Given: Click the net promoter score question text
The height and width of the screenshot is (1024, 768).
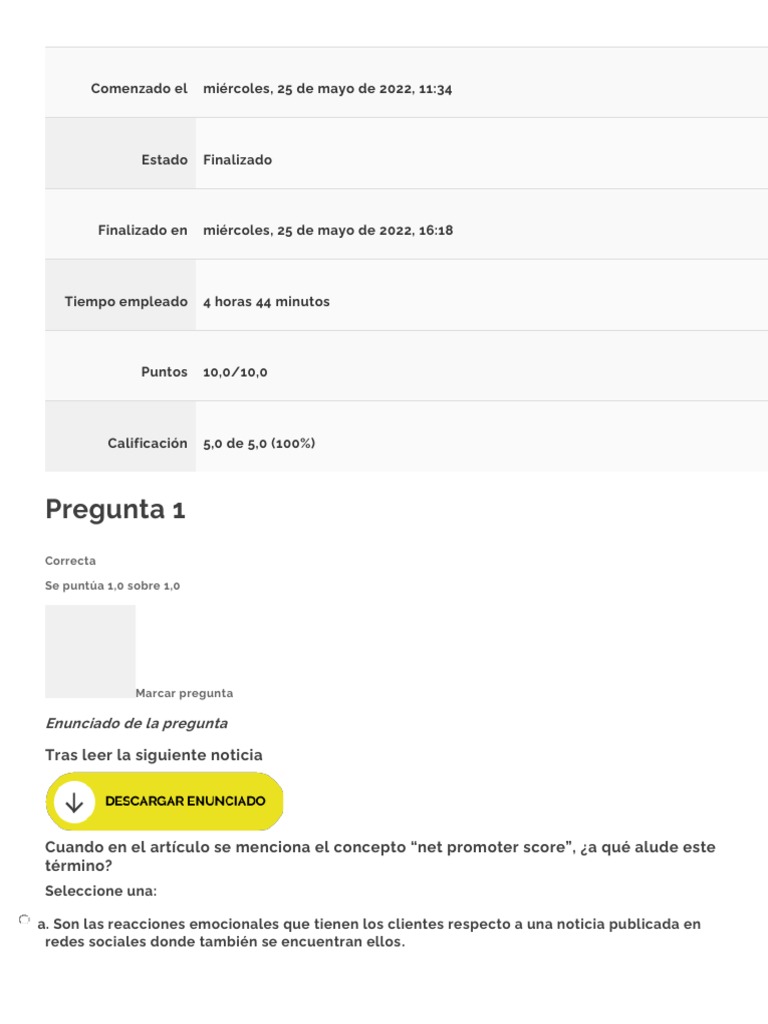Looking at the screenshot, I should 380,856.
